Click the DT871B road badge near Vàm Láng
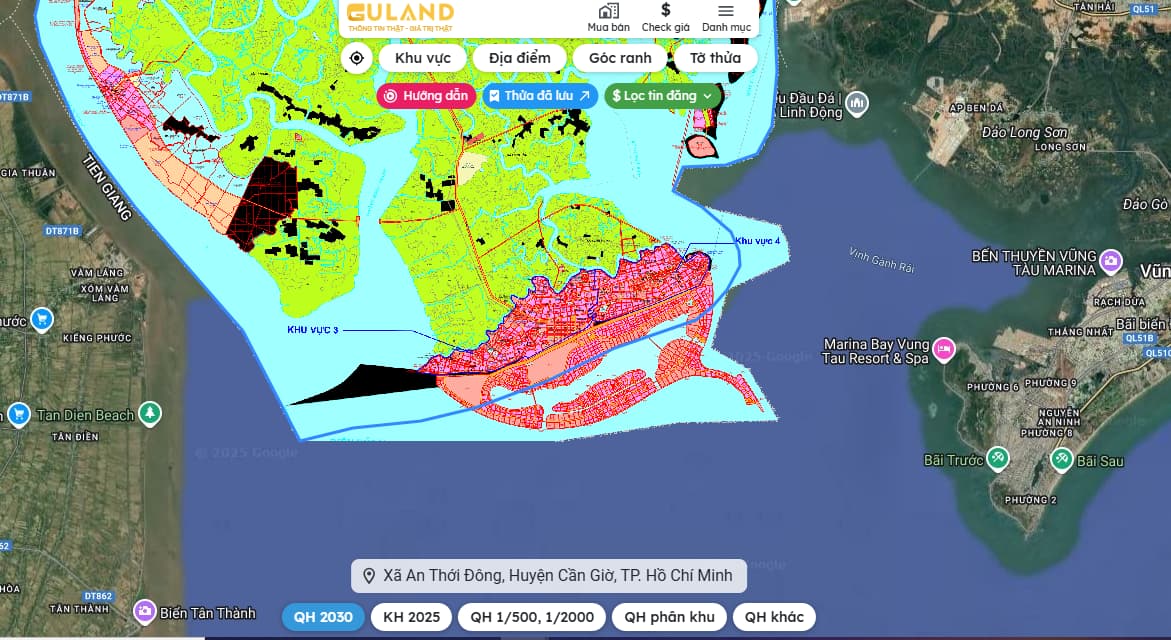Image resolution: width=1171 pixels, height=640 pixels. tap(62, 232)
